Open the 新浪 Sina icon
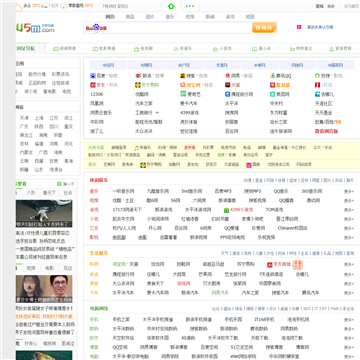The width and height of the screenshot is (360, 360). [138, 76]
